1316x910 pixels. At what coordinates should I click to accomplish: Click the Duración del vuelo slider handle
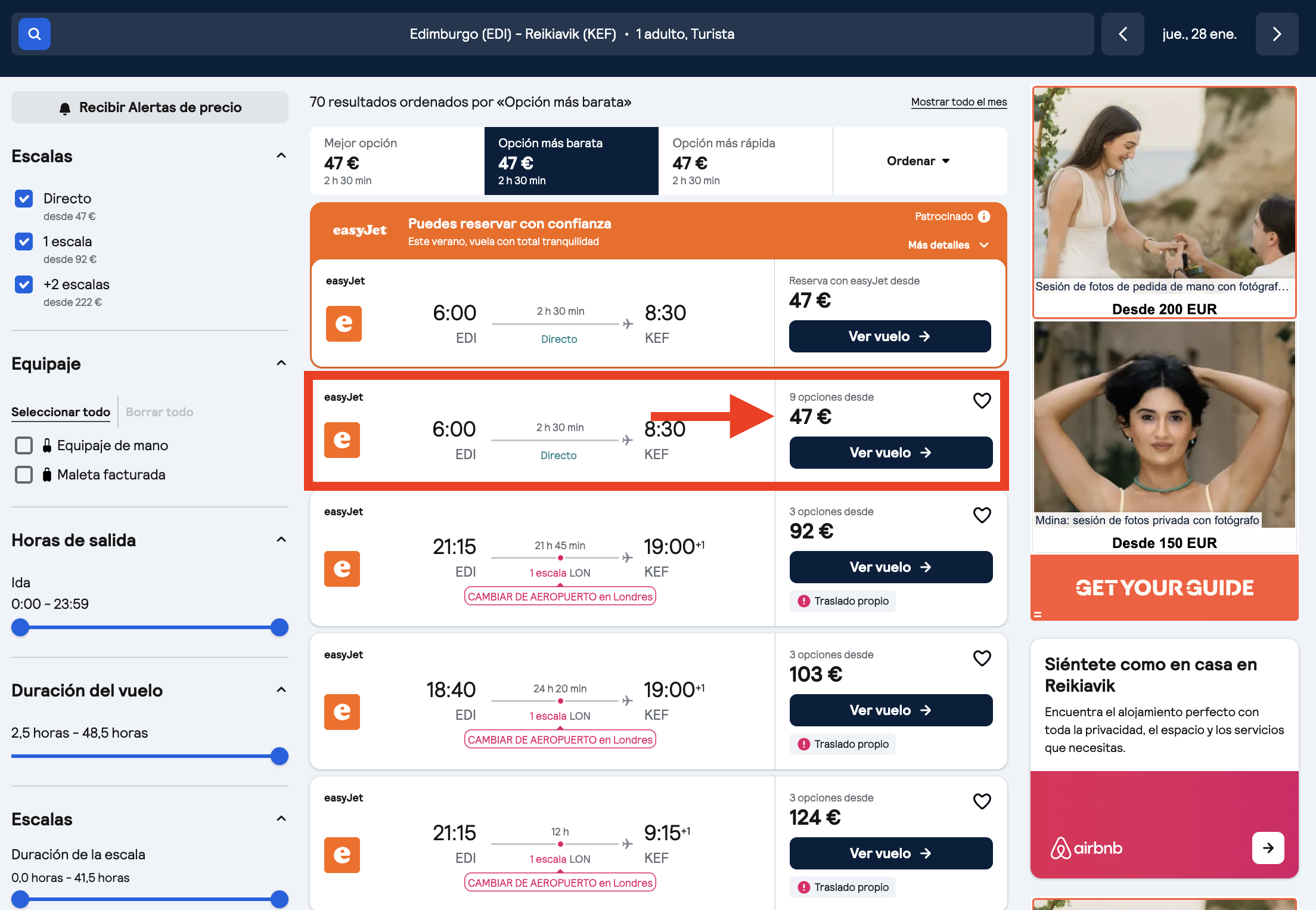pyautogui.click(x=279, y=756)
